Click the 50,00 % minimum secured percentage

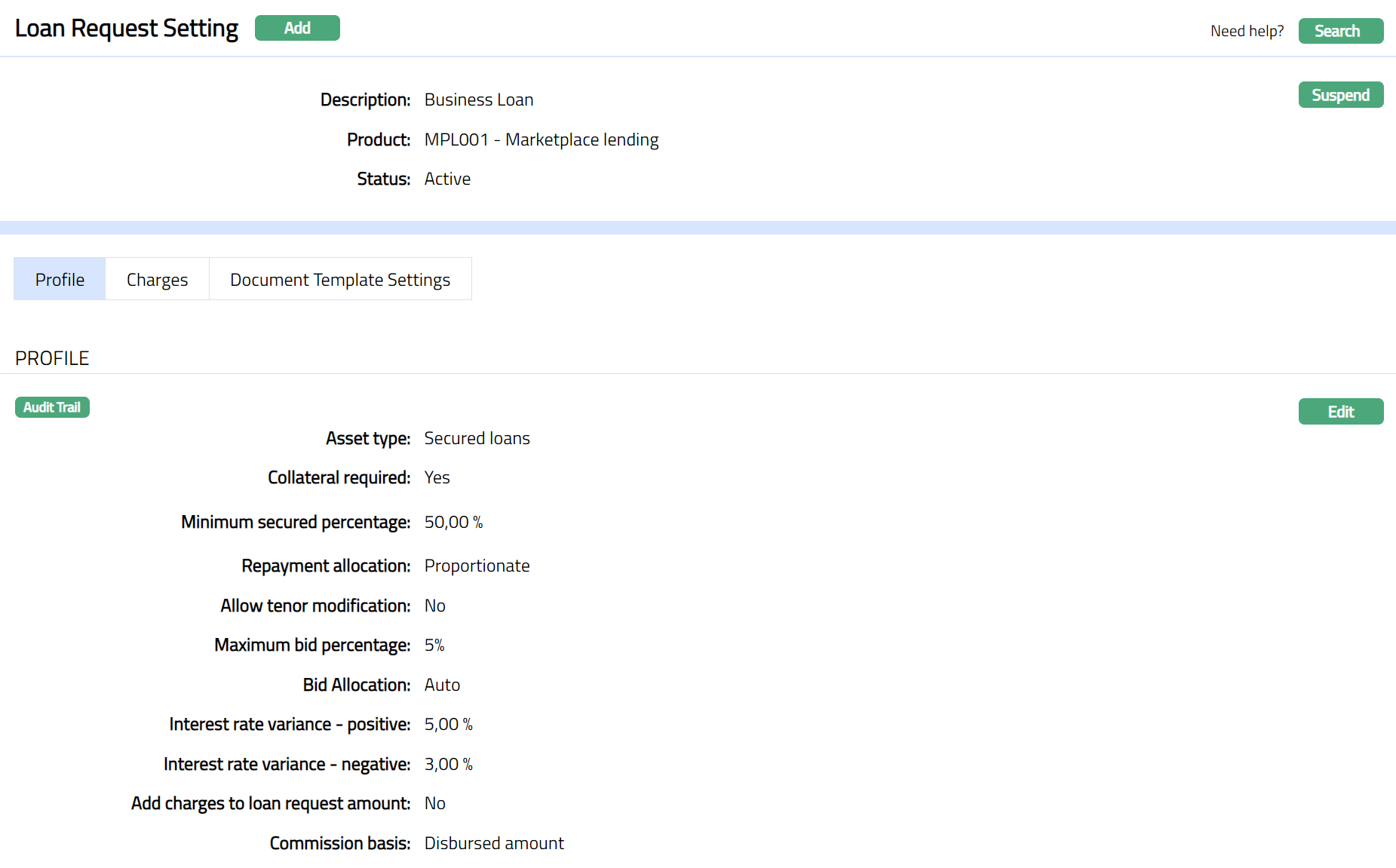pyautogui.click(x=453, y=522)
